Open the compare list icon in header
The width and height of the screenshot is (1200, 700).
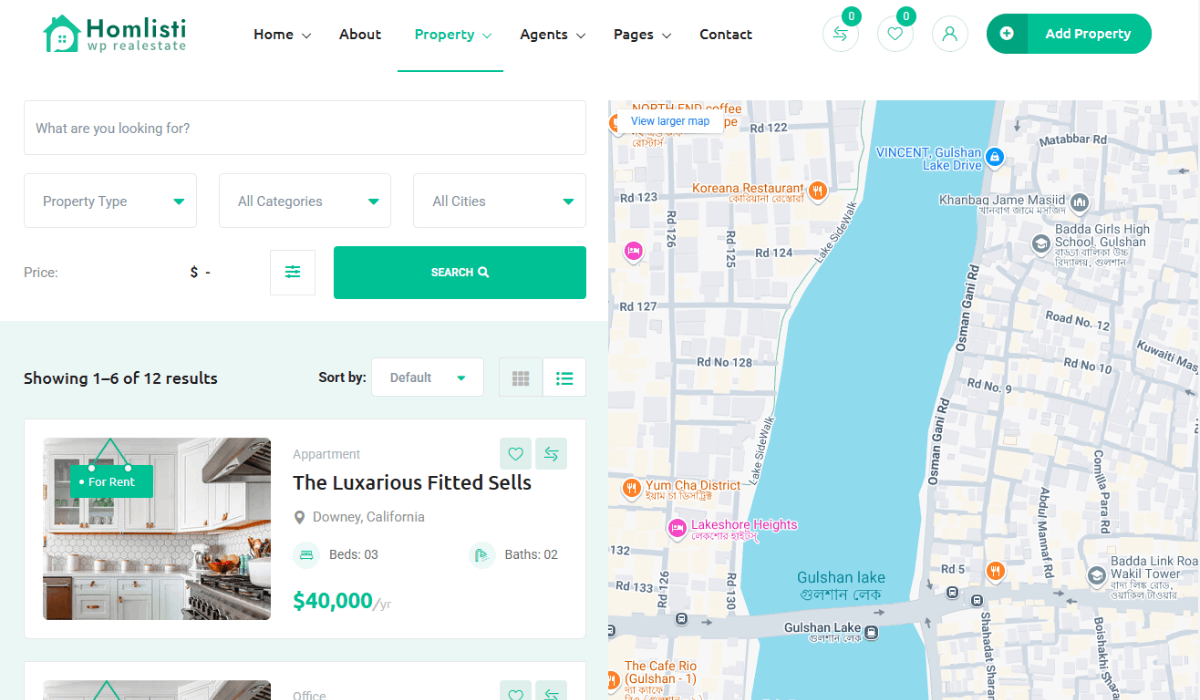(840, 34)
